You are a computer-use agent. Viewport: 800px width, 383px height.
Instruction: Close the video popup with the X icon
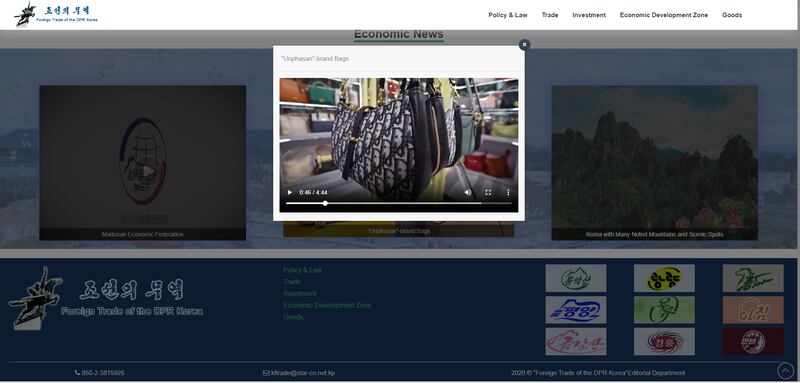pos(524,45)
